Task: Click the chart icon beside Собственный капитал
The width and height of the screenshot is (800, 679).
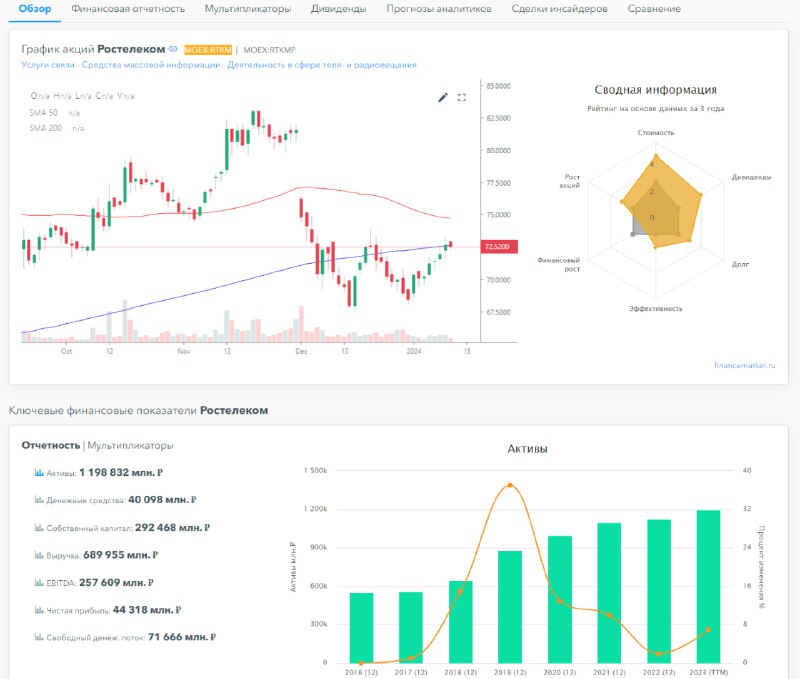Action: click(39, 527)
